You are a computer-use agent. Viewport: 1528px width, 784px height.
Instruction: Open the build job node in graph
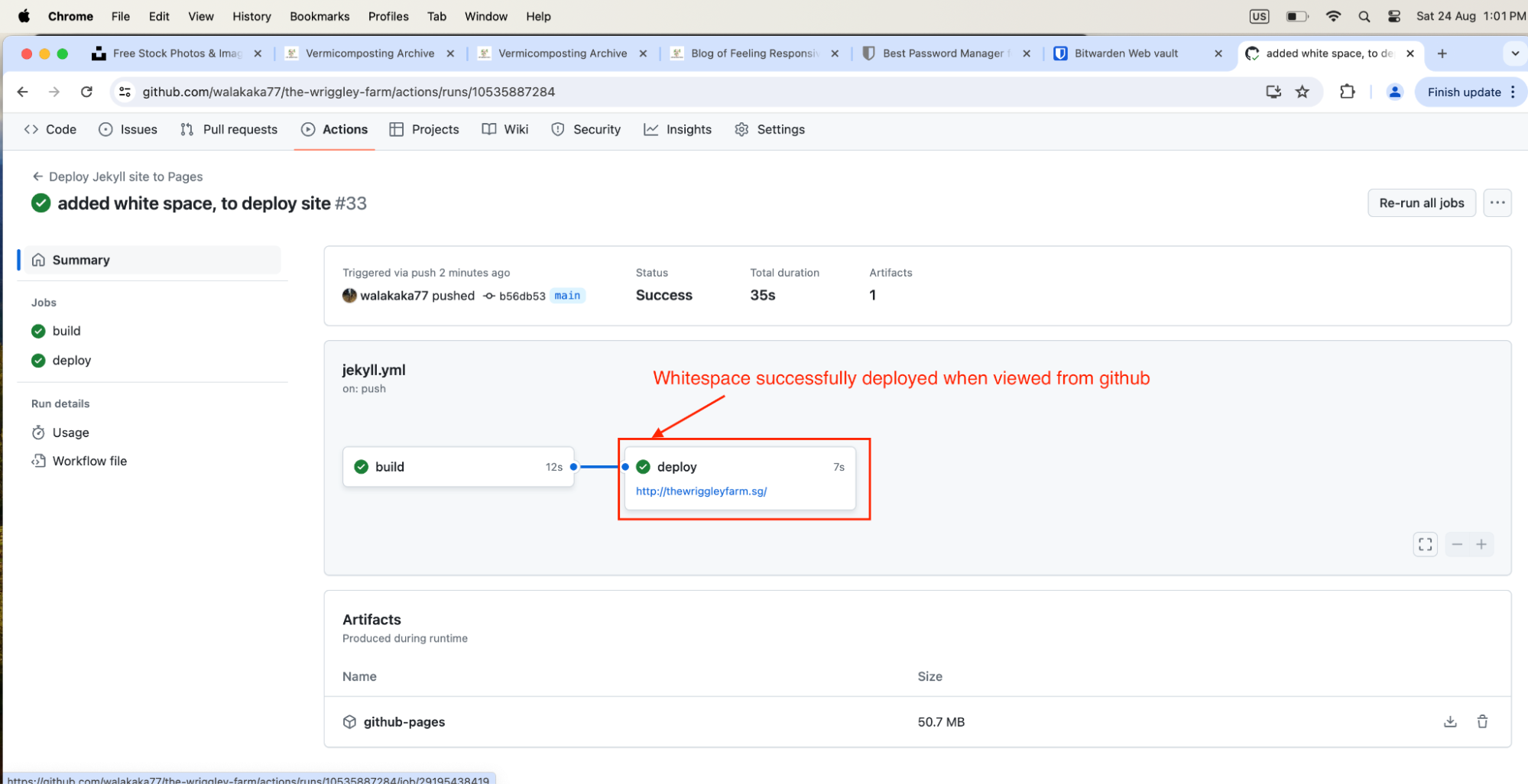click(458, 467)
